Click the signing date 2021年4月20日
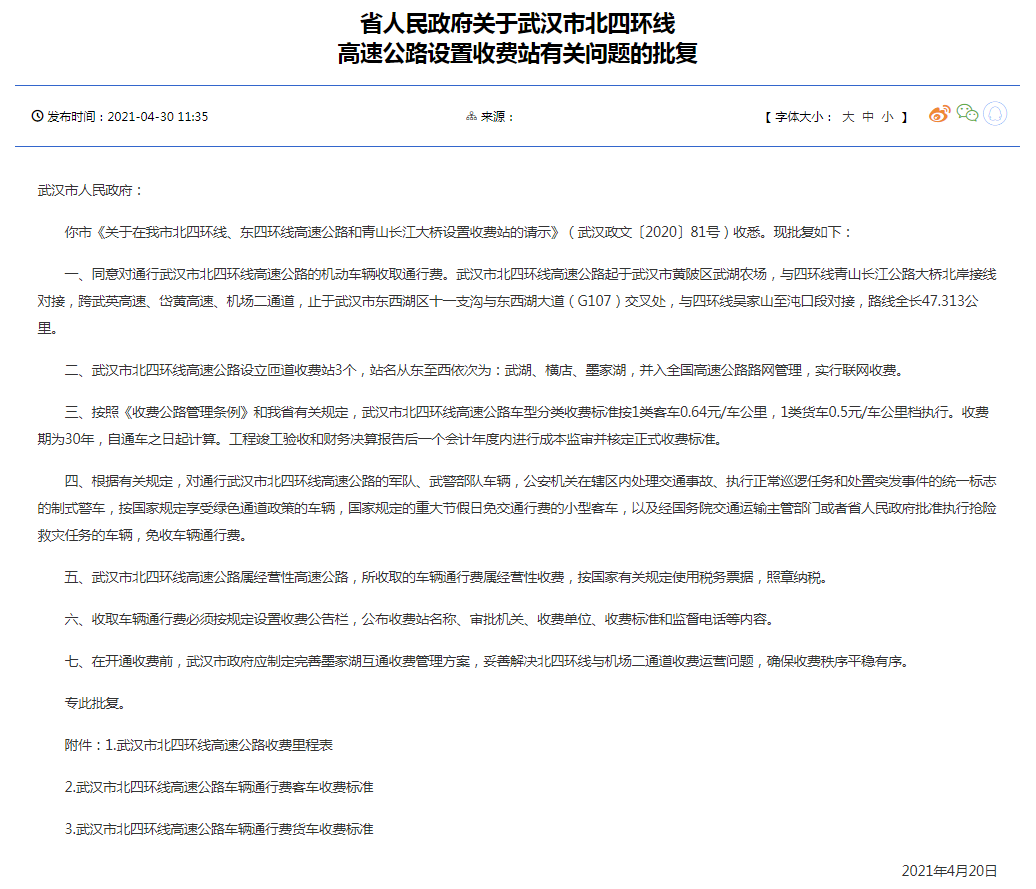 click(x=949, y=870)
